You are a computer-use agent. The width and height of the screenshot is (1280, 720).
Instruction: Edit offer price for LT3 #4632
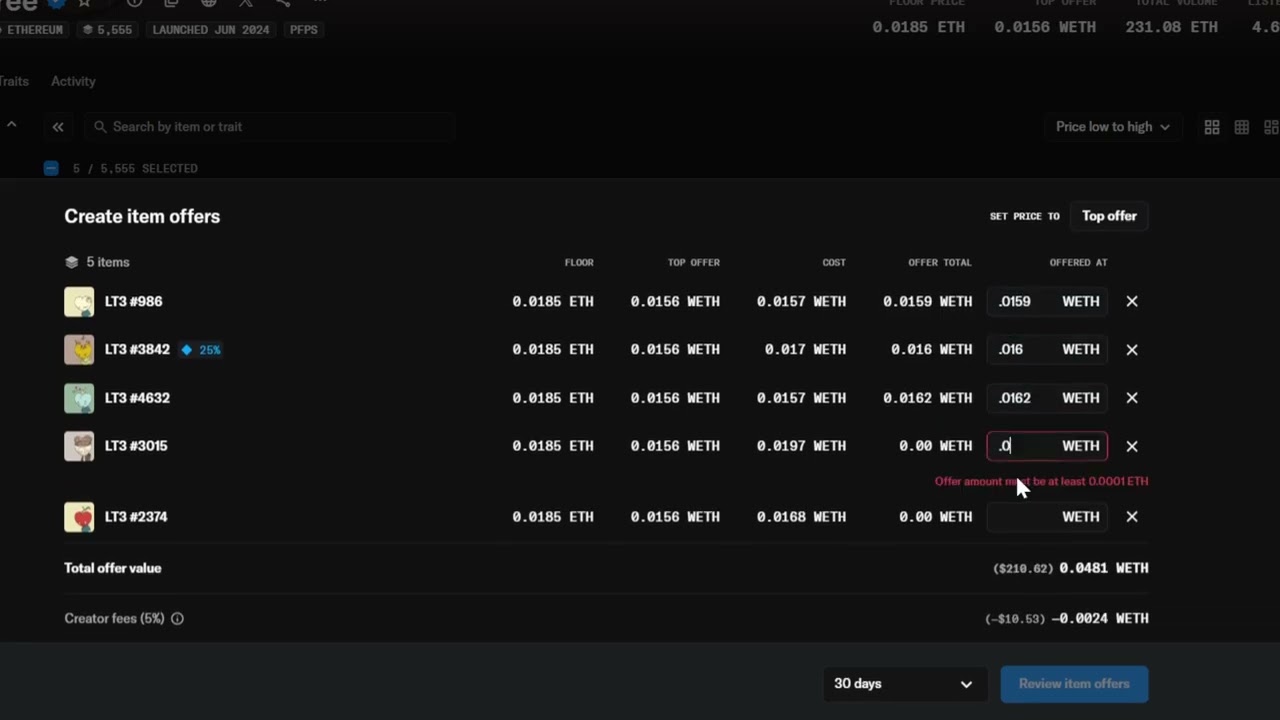click(x=1047, y=397)
